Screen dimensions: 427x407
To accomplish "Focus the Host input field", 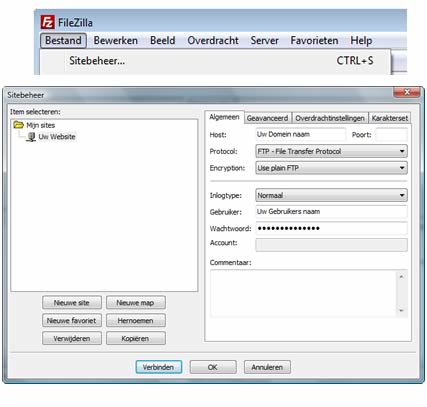I will [x=300, y=134].
